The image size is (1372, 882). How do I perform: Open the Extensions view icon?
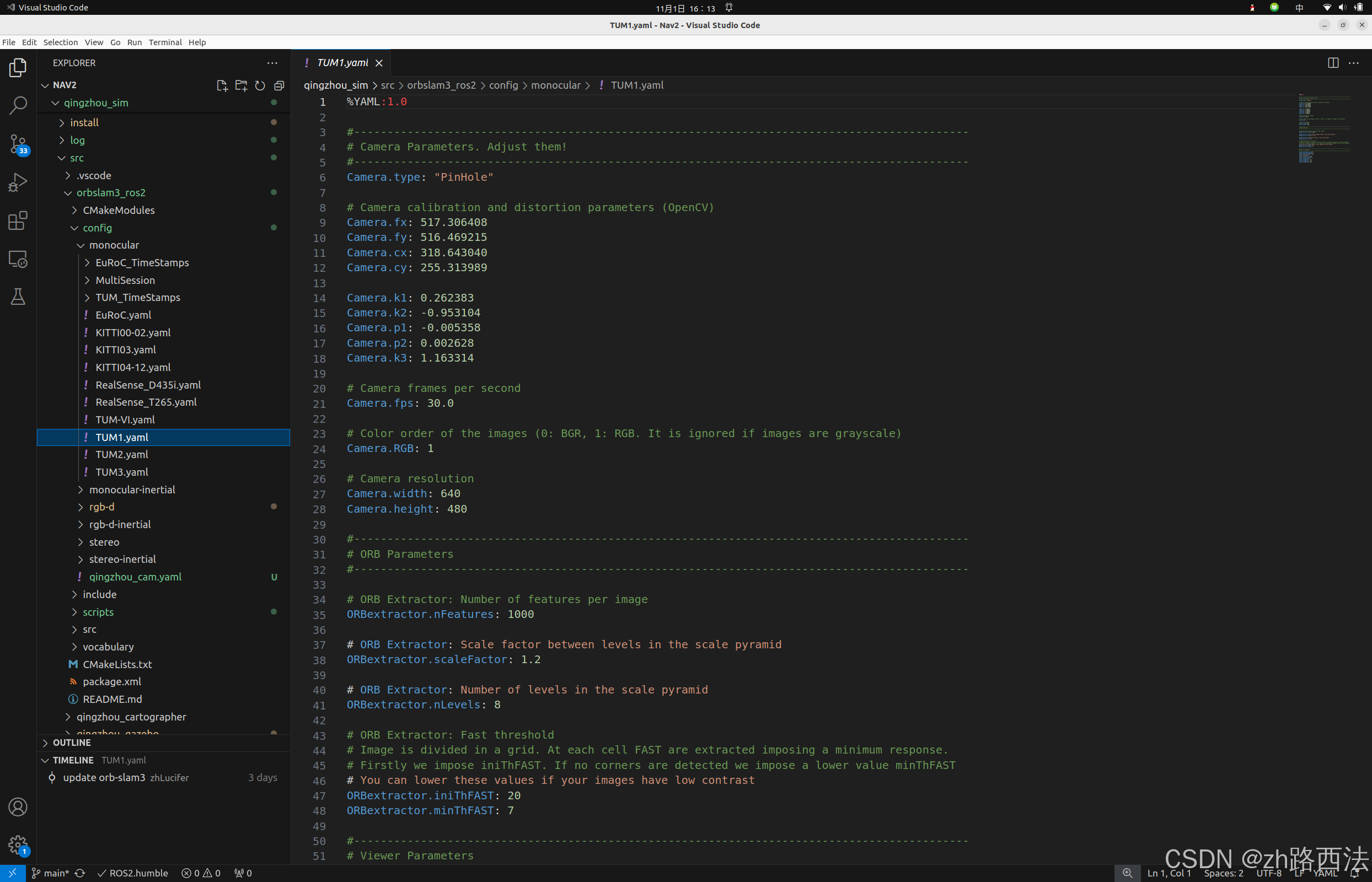click(x=18, y=220)
